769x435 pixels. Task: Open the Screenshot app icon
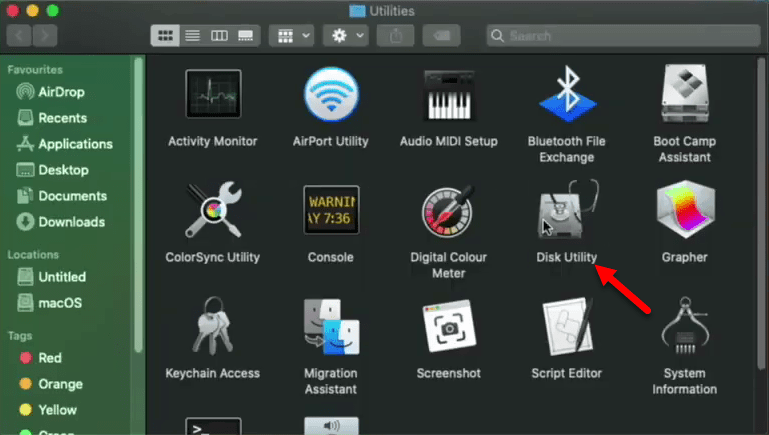[x=449, y=326]
